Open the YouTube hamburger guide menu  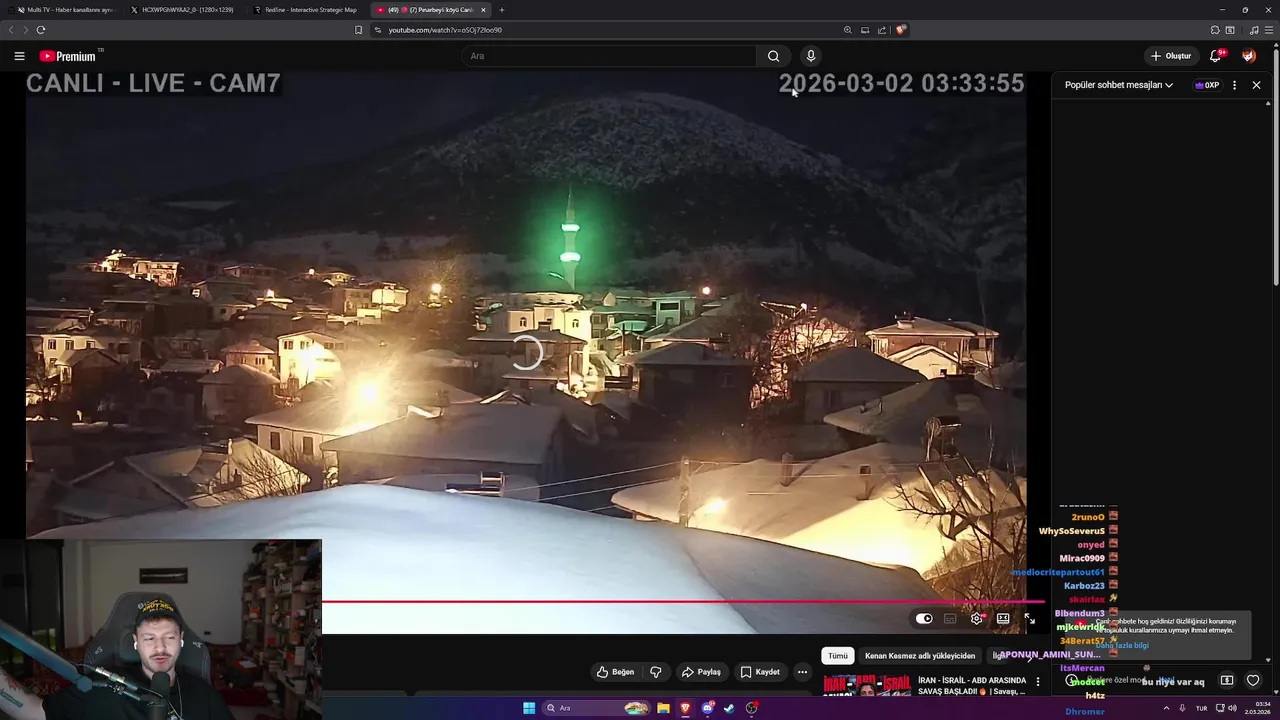pyautogui.click(x=19, y=56)
